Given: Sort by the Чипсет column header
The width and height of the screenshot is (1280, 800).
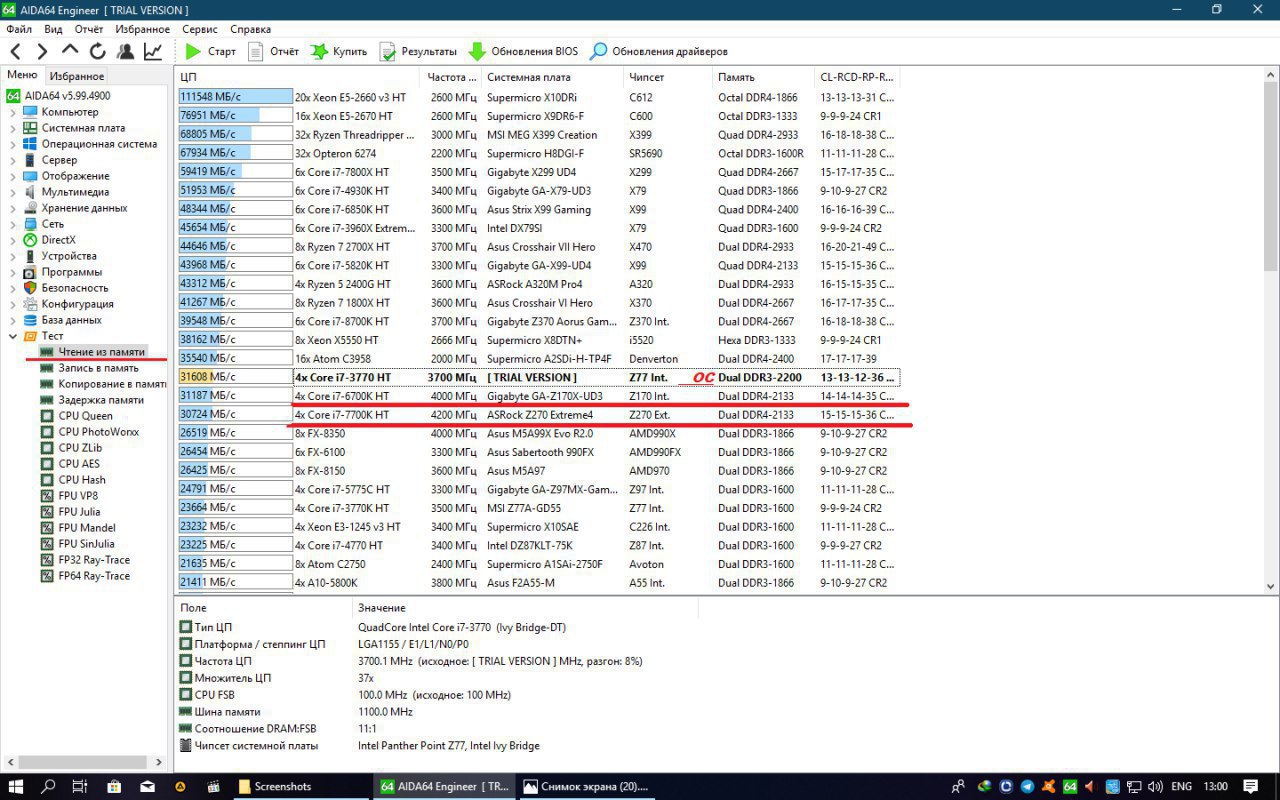Looking at the screenshot, I should (668, 77).
